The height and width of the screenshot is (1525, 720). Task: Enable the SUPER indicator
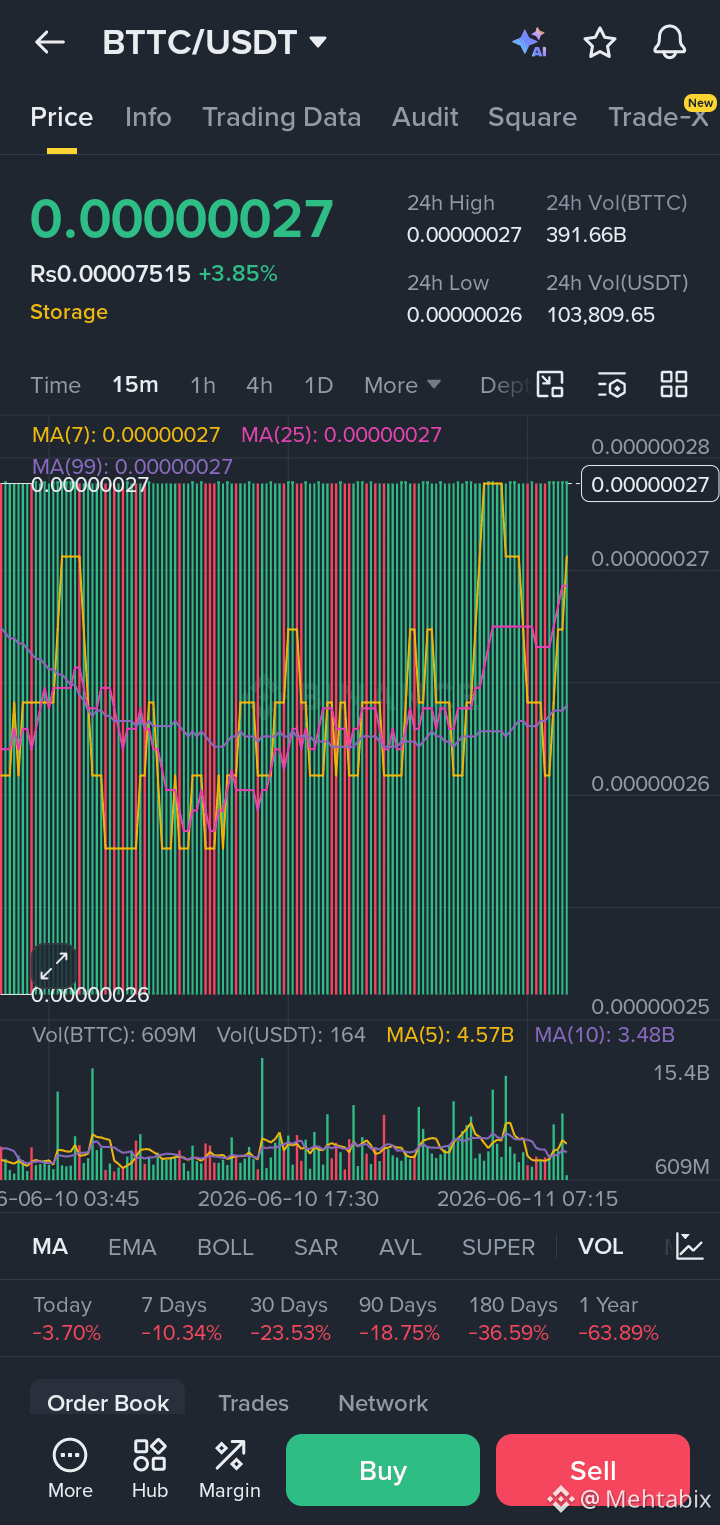click(x=499, y=1247)
